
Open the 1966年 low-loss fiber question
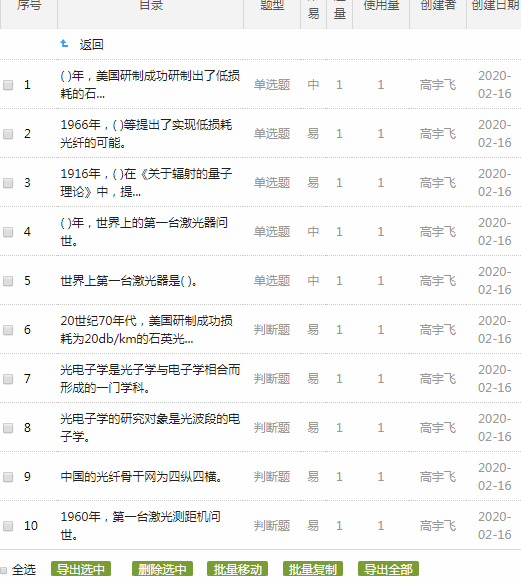tap(146, 134)
